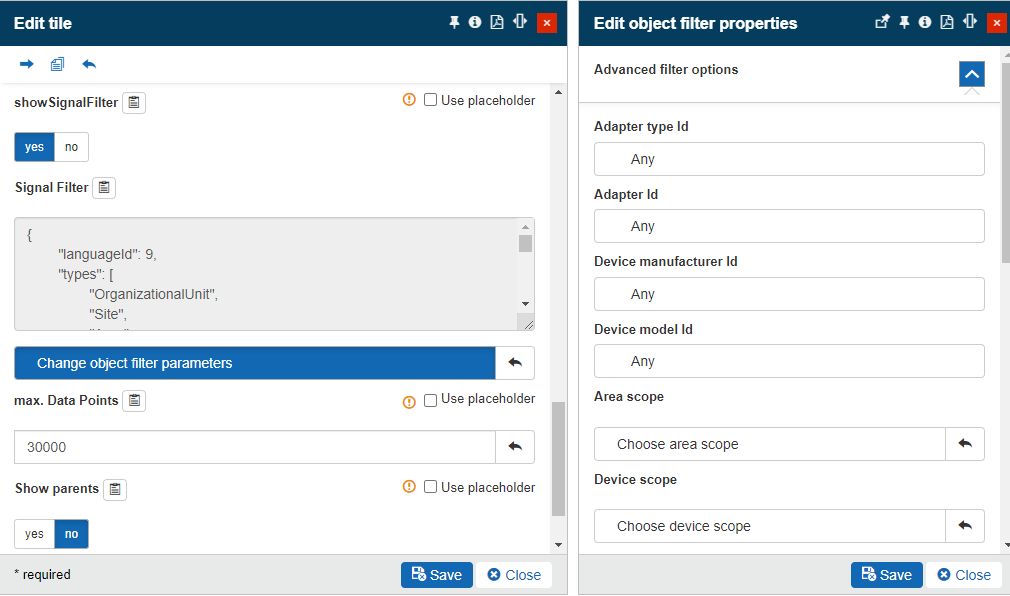Open the Adapter type Id dropdown
Screen dimensions: 1010x596
tap(789, 159)
